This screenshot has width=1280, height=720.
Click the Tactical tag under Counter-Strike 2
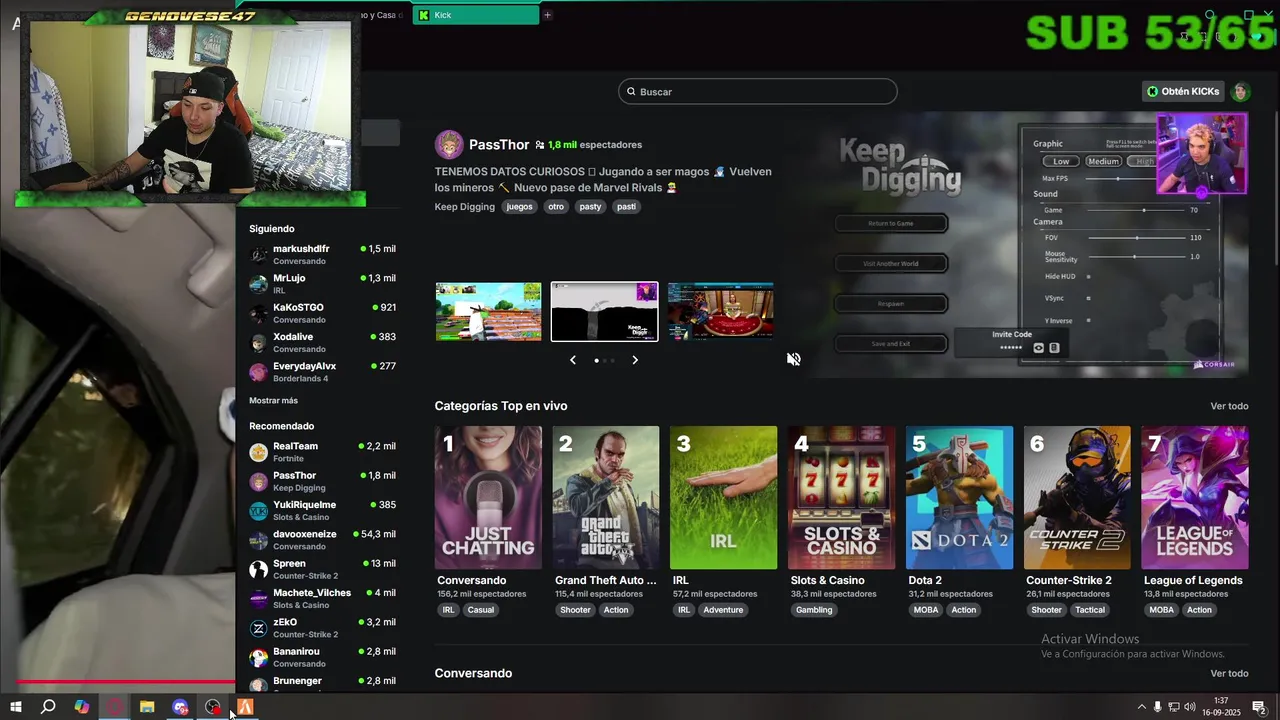click(1090, 610)
